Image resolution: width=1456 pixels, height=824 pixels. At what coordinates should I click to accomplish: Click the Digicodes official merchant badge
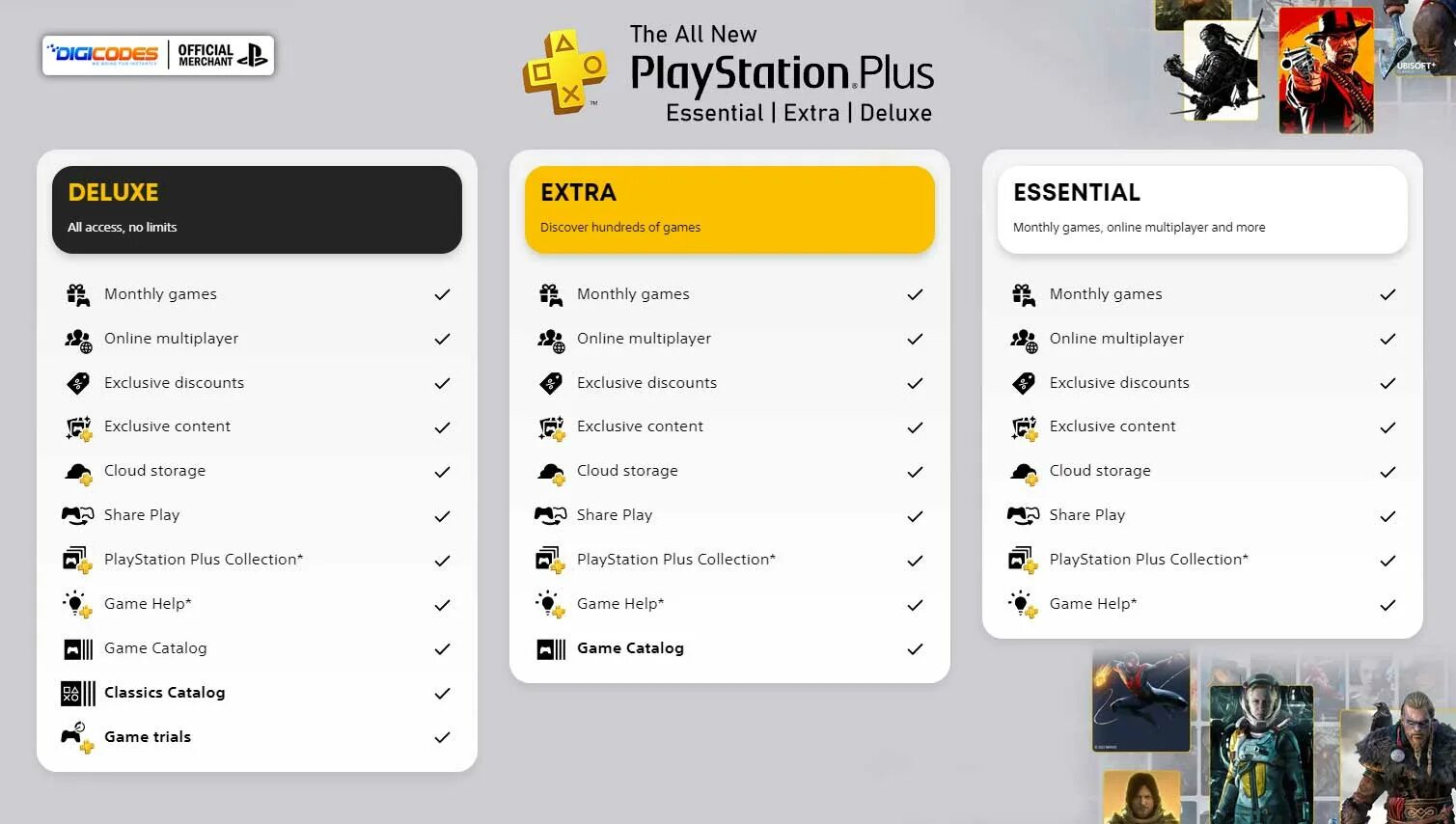[x=158, y=55]
